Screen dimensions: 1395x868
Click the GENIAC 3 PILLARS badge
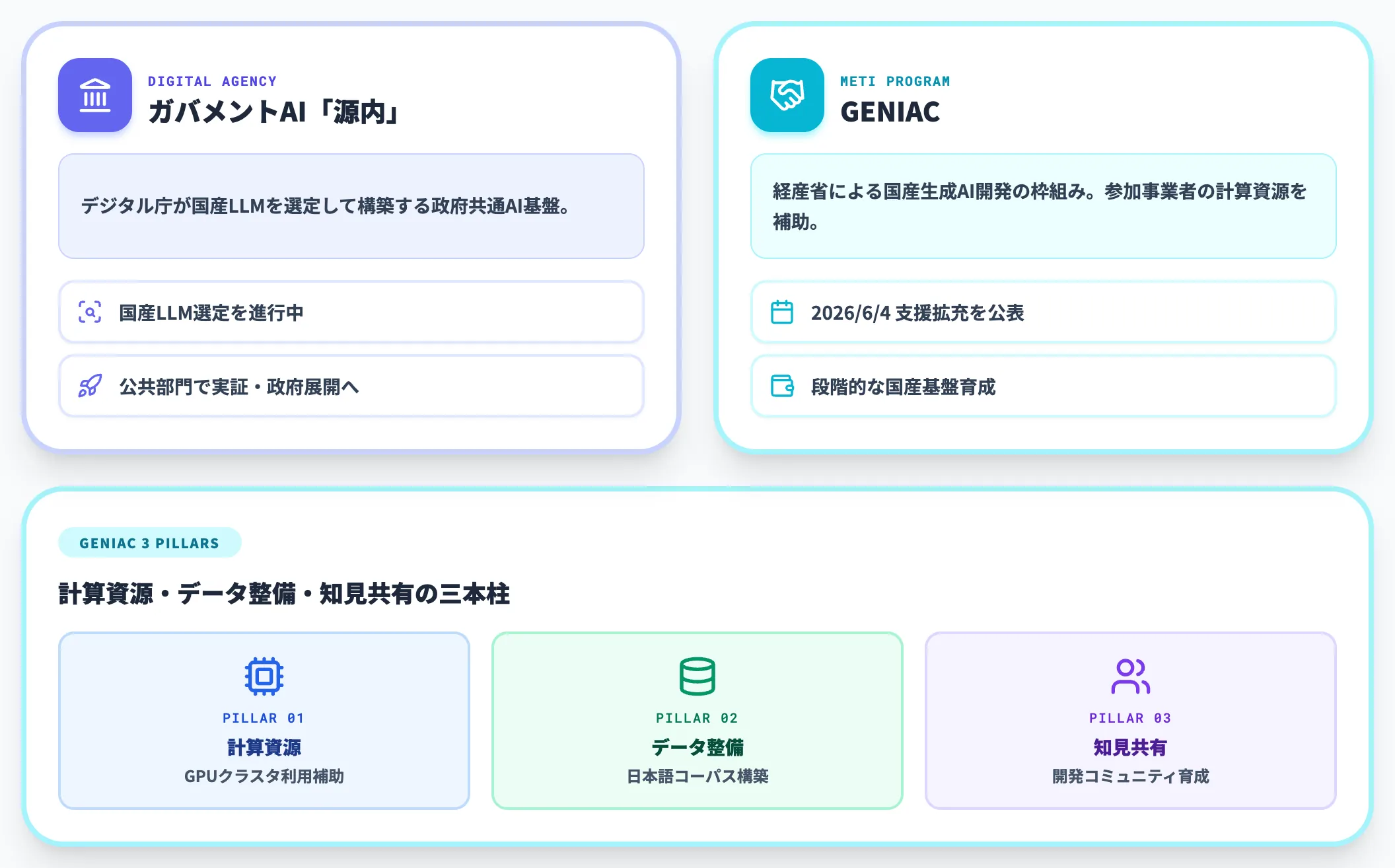click(x=150, y=543)
